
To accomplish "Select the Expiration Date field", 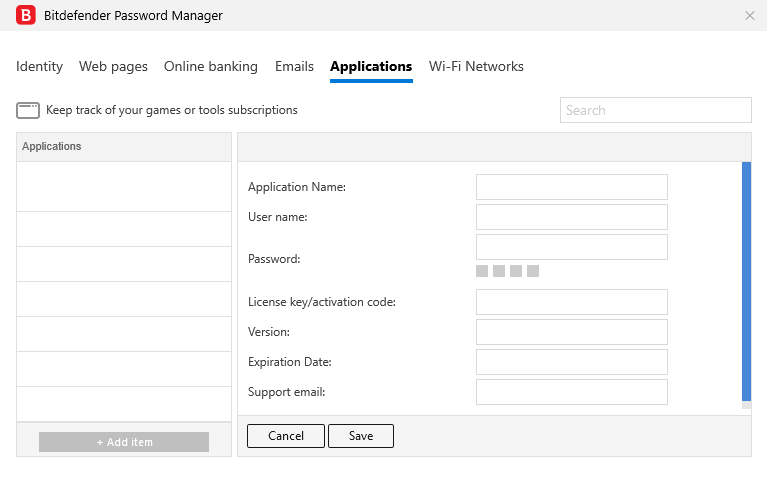I will [571, 362].
